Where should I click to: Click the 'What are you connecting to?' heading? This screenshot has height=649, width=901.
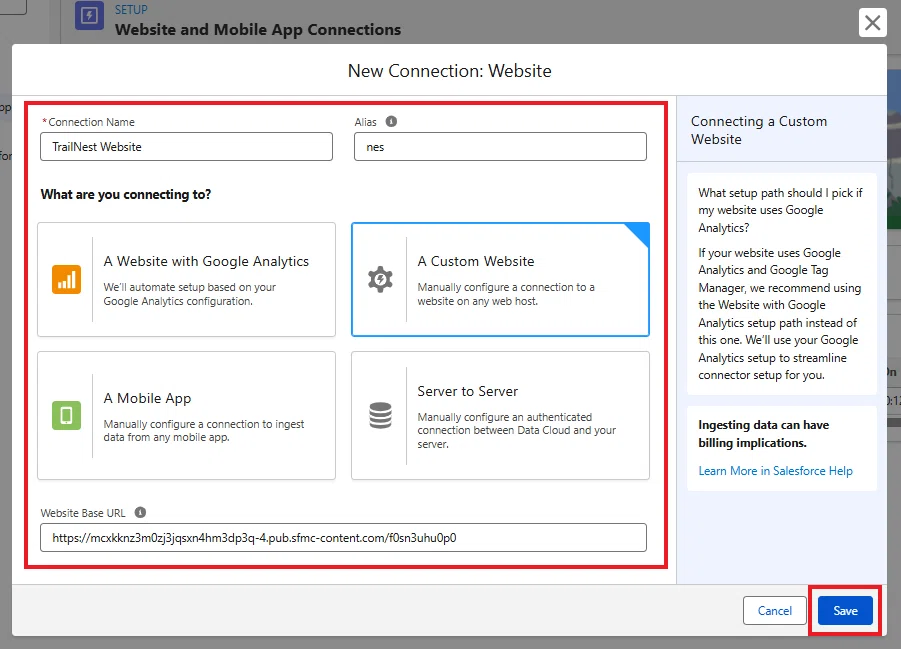[x=126, y=194]
